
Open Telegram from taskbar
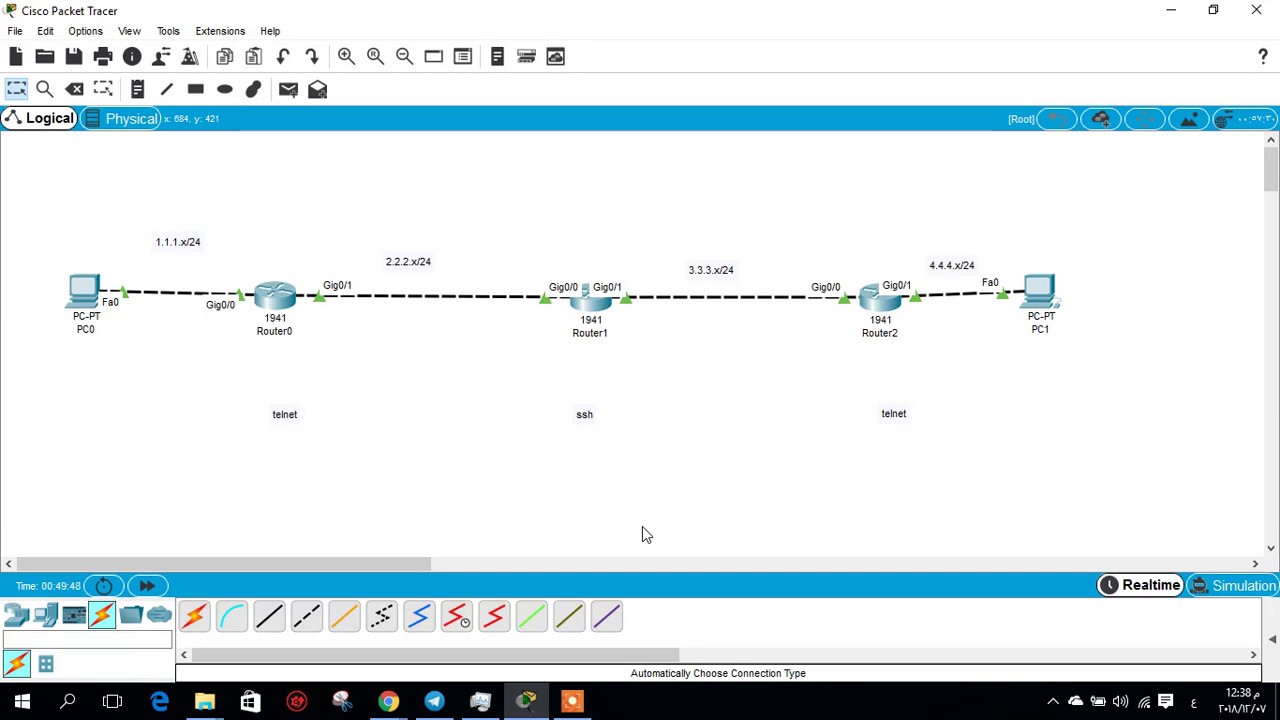434,701
